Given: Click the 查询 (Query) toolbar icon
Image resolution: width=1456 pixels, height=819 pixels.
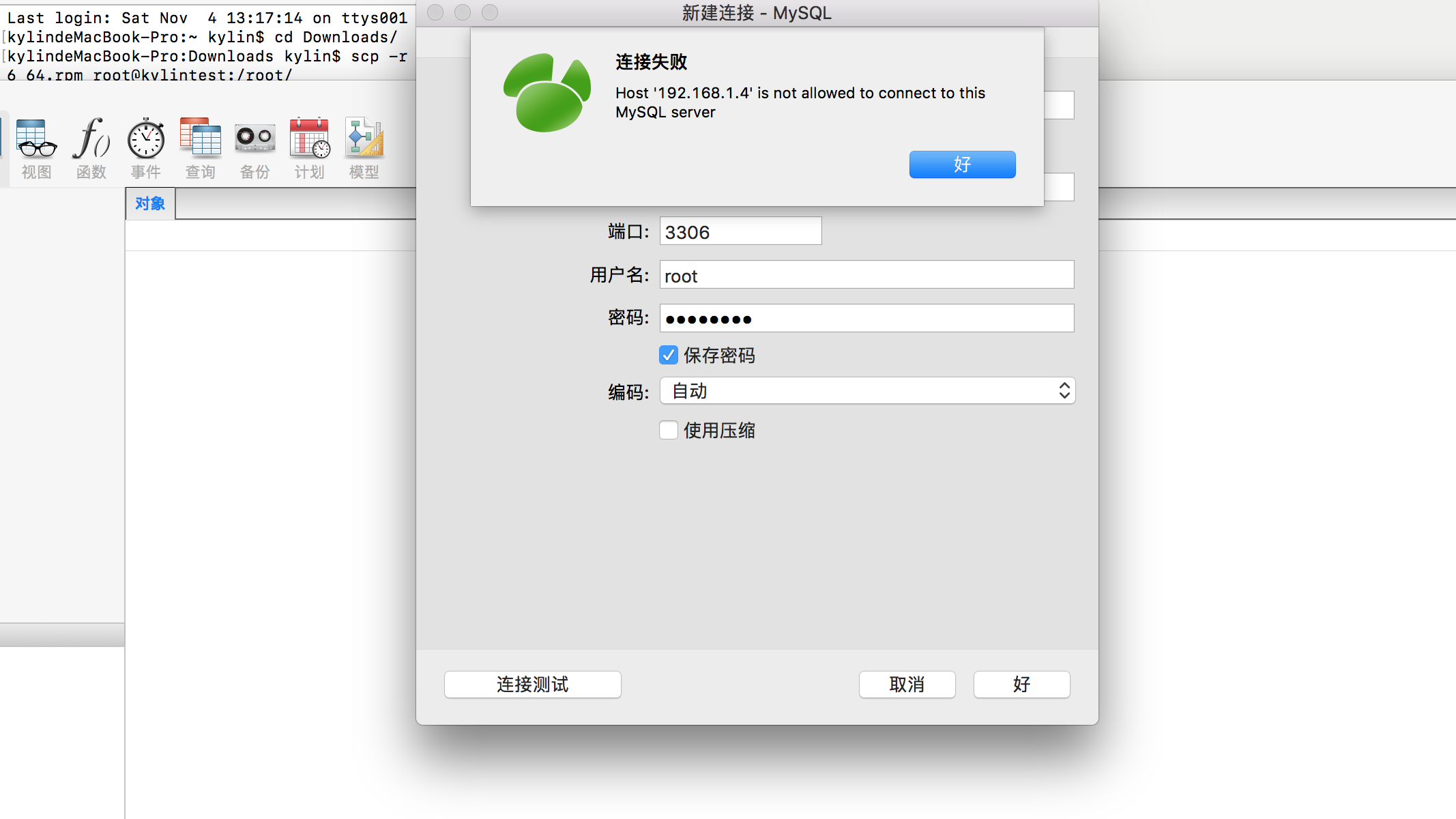Looking at the screenshot, I should pos(201,147).
